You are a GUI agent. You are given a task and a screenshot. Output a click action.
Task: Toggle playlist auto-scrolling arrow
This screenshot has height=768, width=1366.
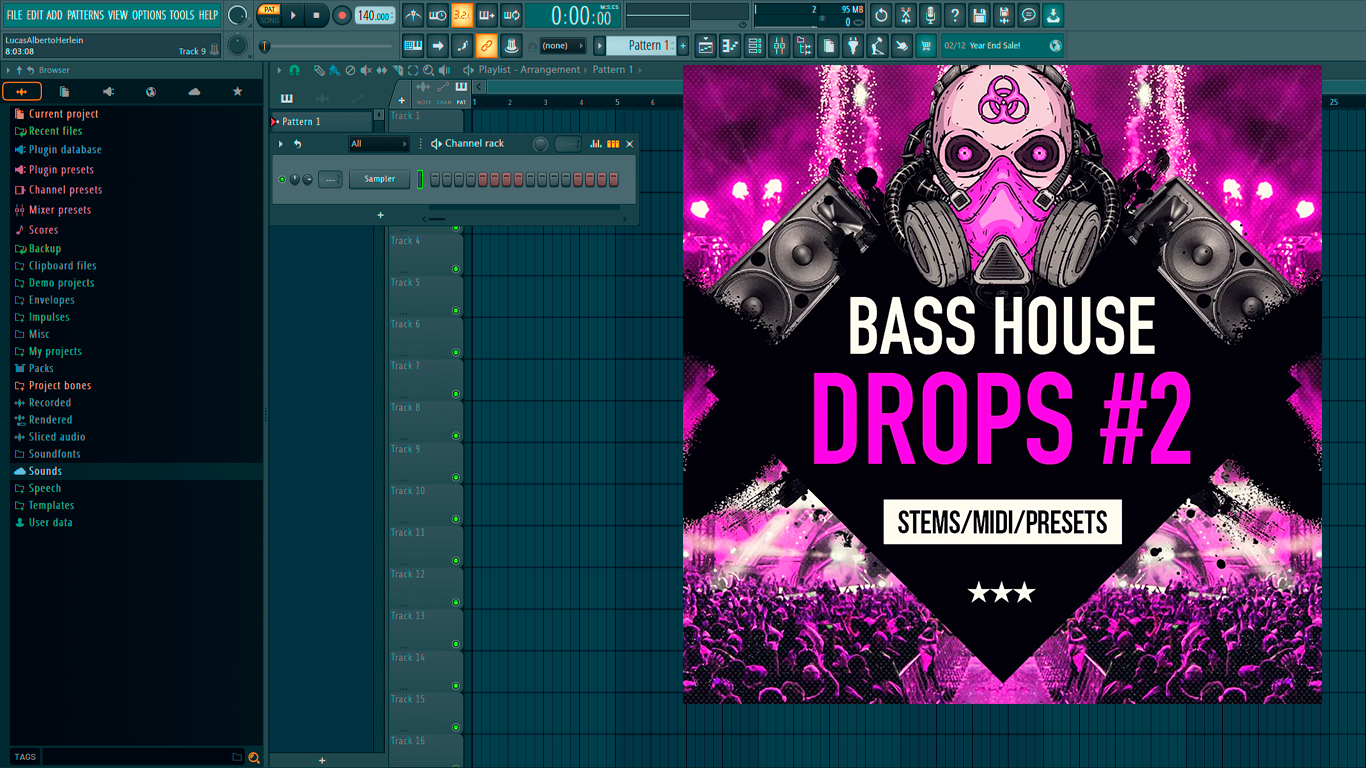(x=438, y=45)
